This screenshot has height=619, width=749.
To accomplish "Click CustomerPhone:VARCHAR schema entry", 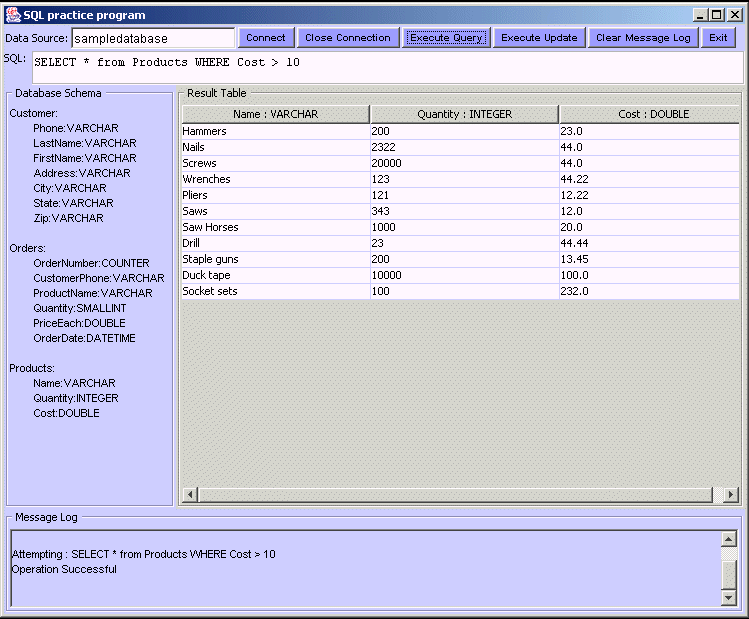I will [x=98, y=278].
